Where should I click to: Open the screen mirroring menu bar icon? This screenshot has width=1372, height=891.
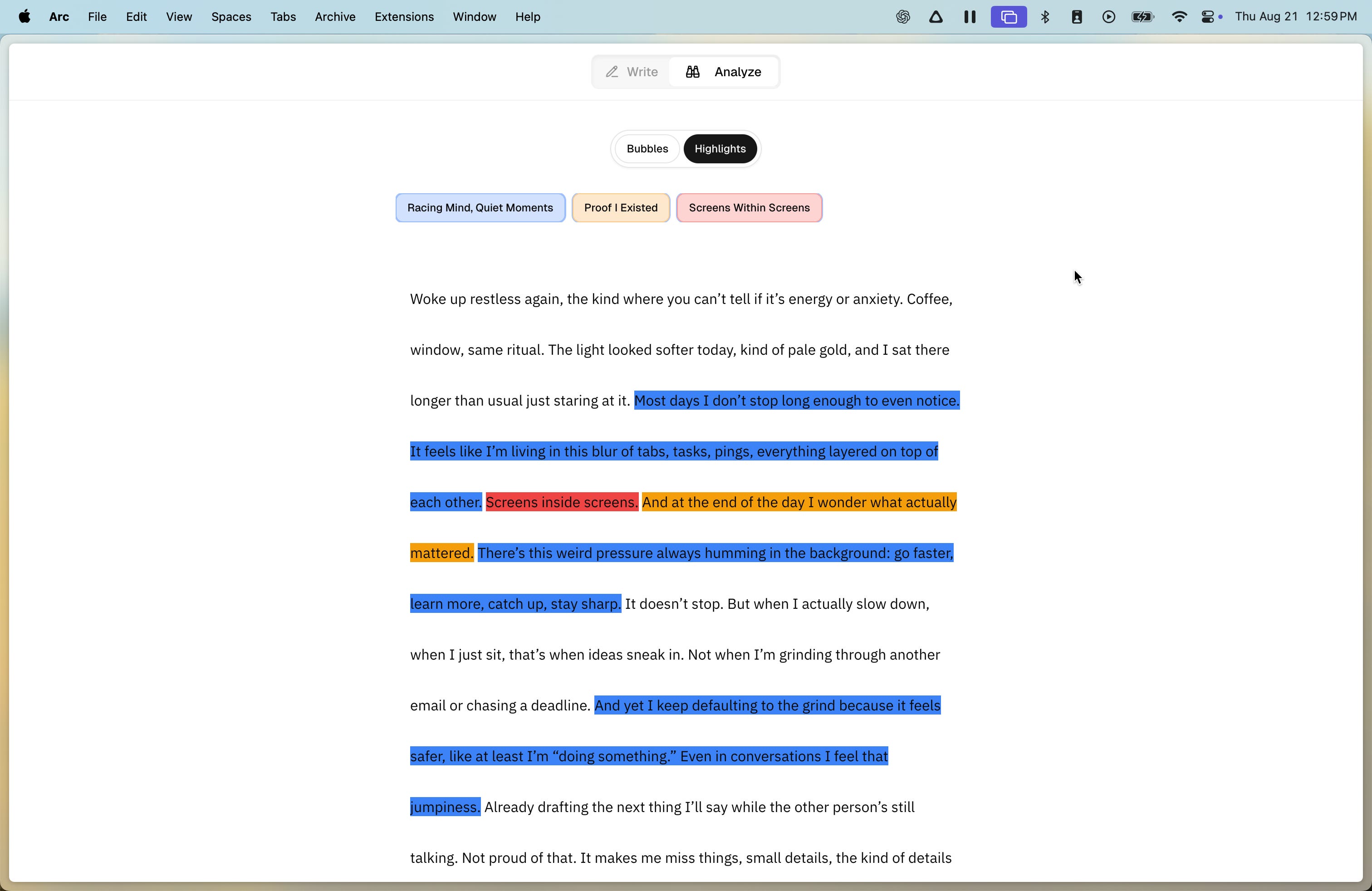(1008, 17)
